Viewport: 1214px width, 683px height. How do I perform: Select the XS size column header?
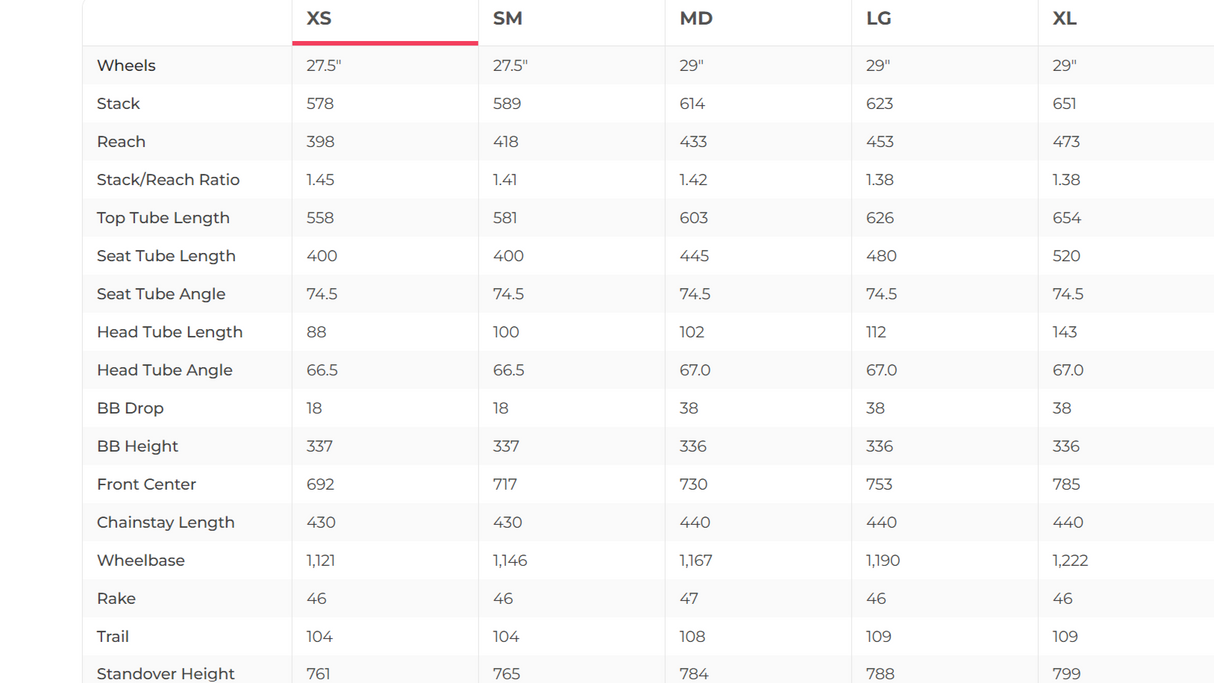click(319, 19)
